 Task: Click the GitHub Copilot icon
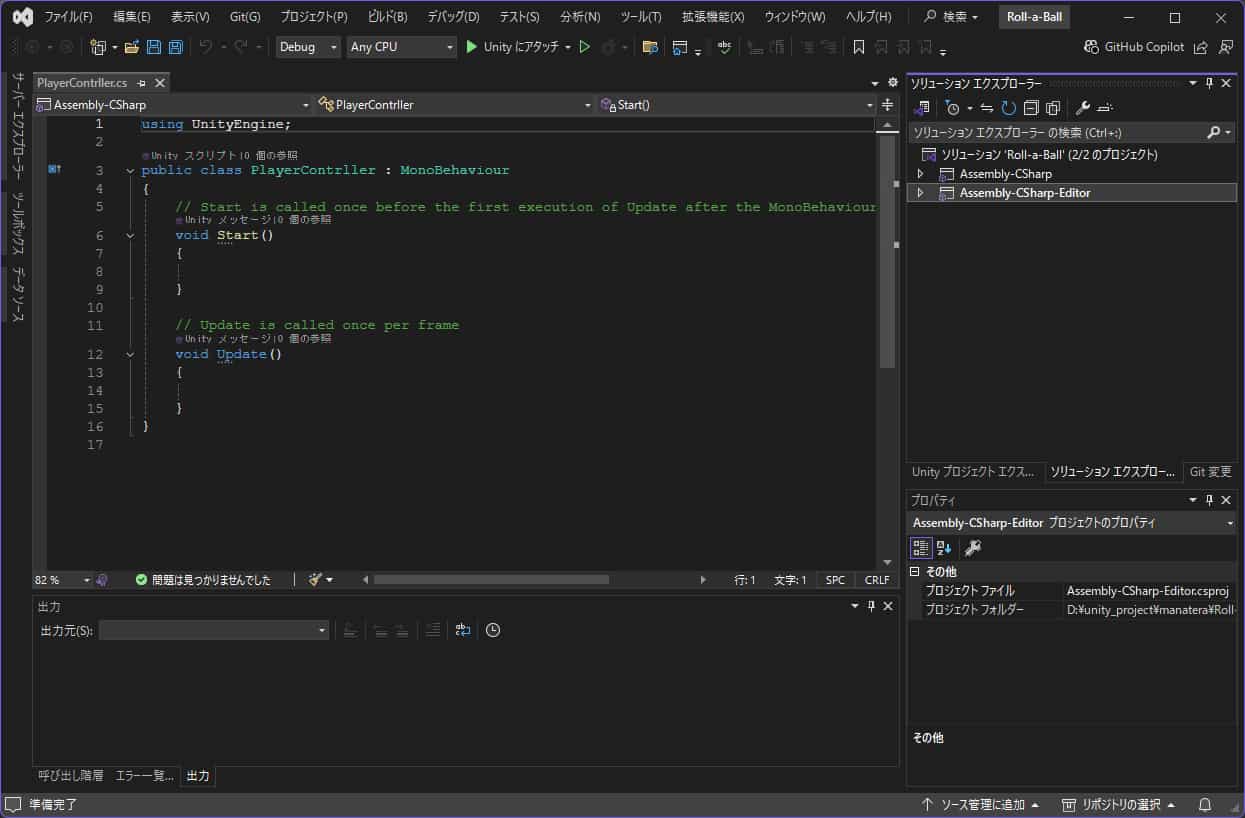(1093, 47)
